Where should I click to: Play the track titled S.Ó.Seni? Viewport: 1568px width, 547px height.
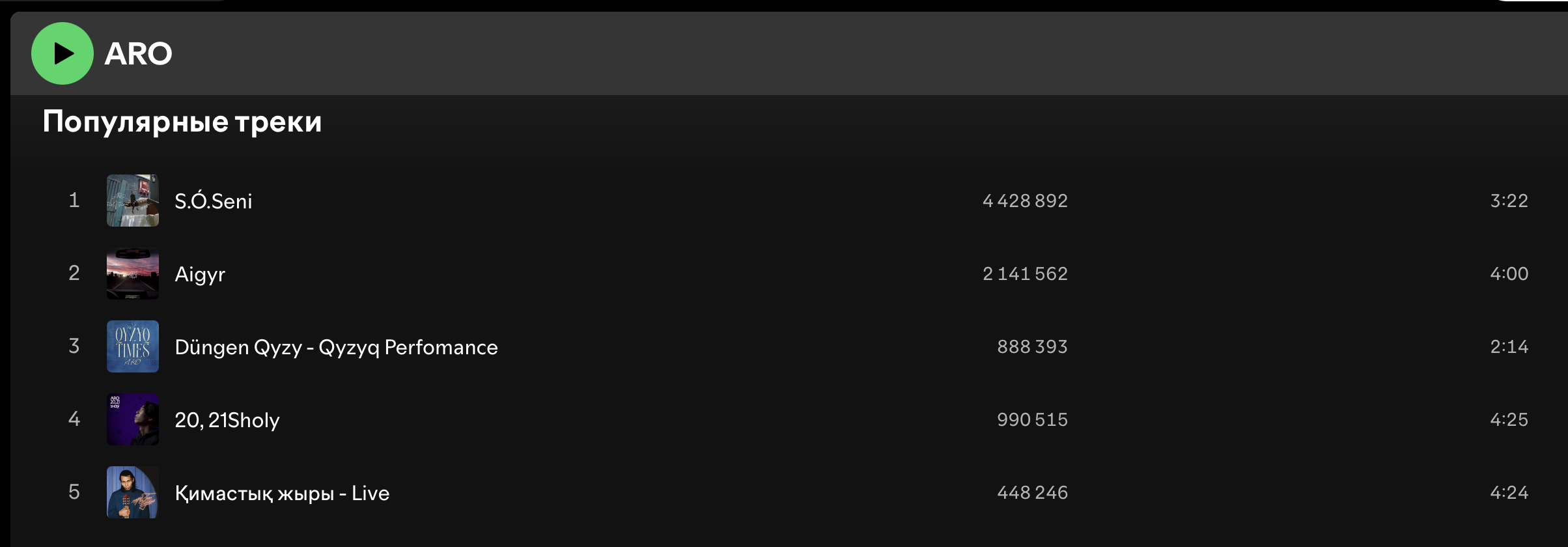pyautogui.click(x=213, y=201)
